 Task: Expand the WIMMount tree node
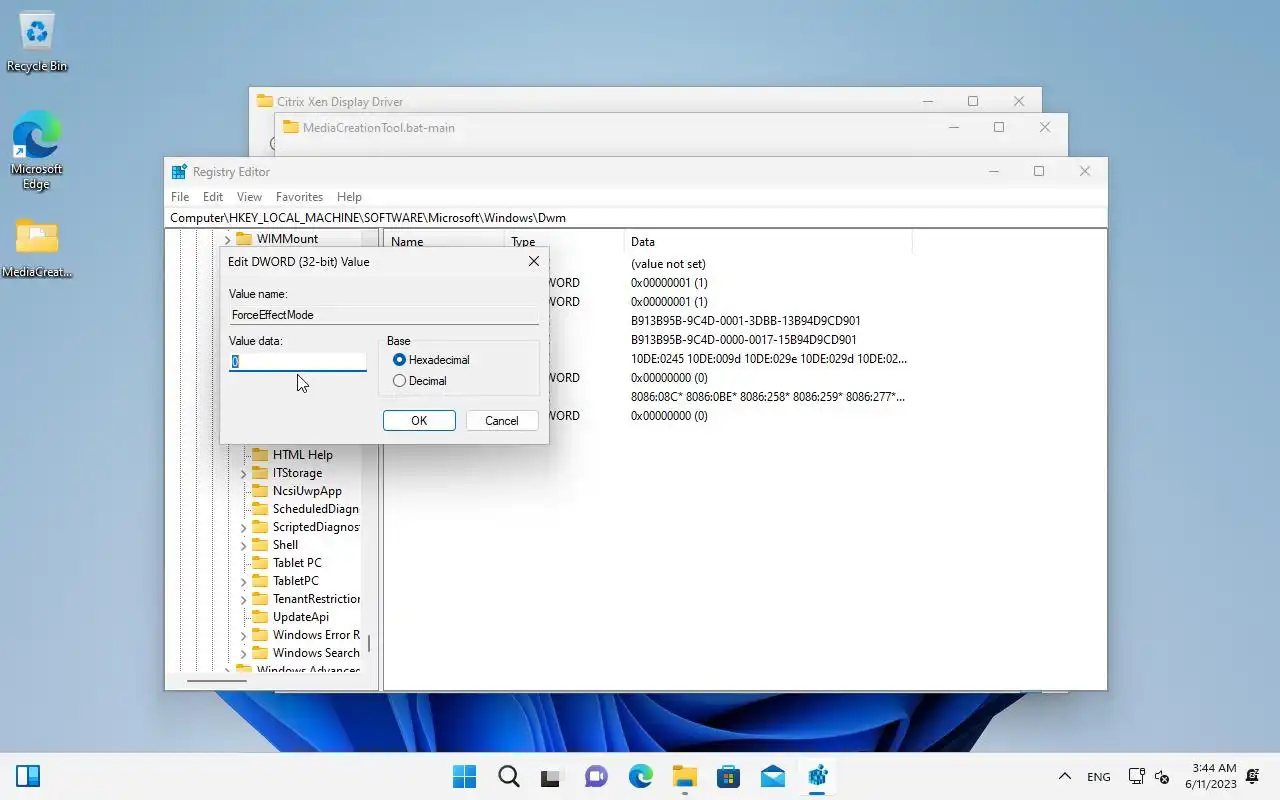pos(227,240)
